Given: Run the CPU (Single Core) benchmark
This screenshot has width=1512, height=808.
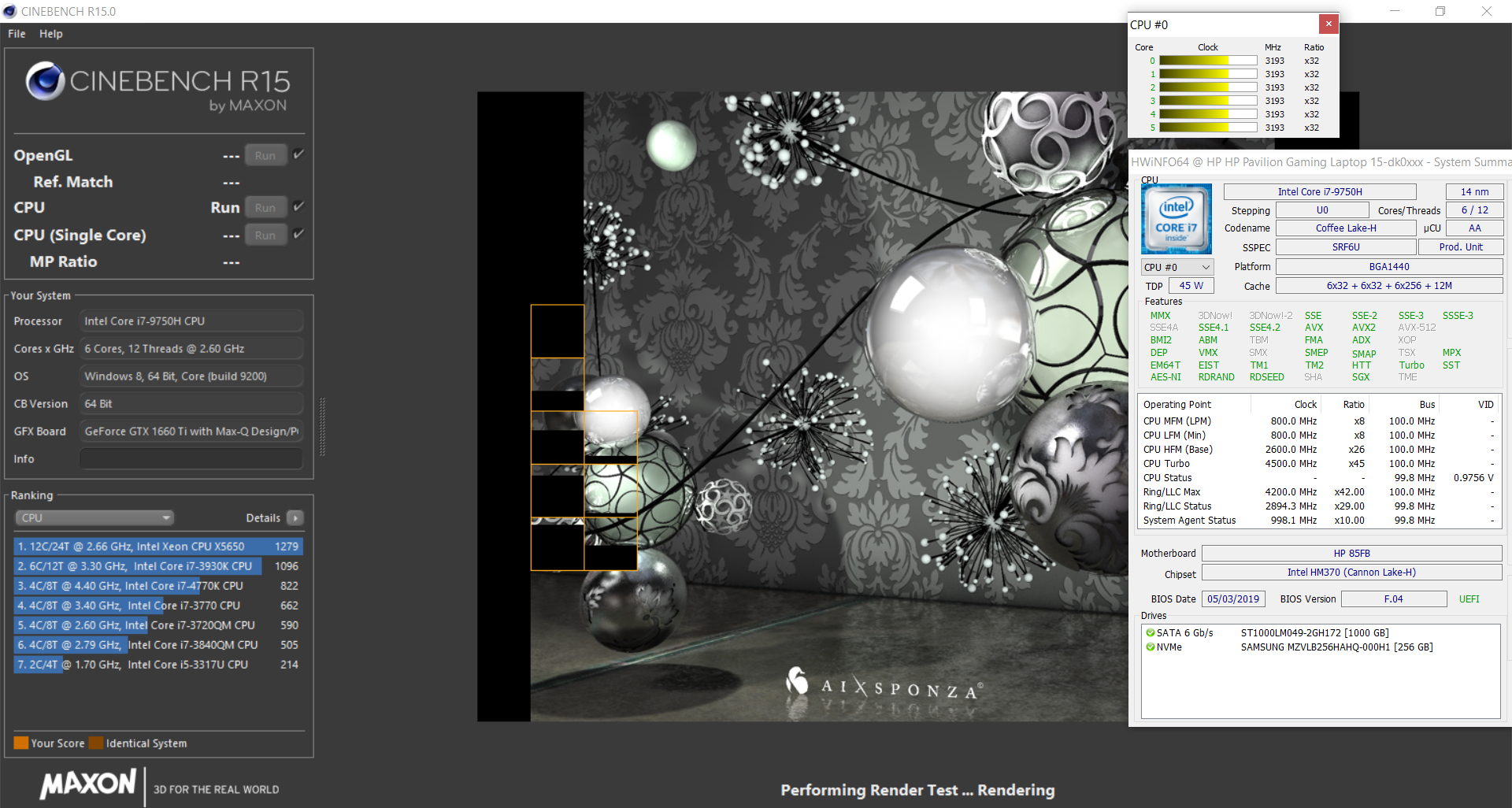Looking at the screenshot, I should pos(265,235).
